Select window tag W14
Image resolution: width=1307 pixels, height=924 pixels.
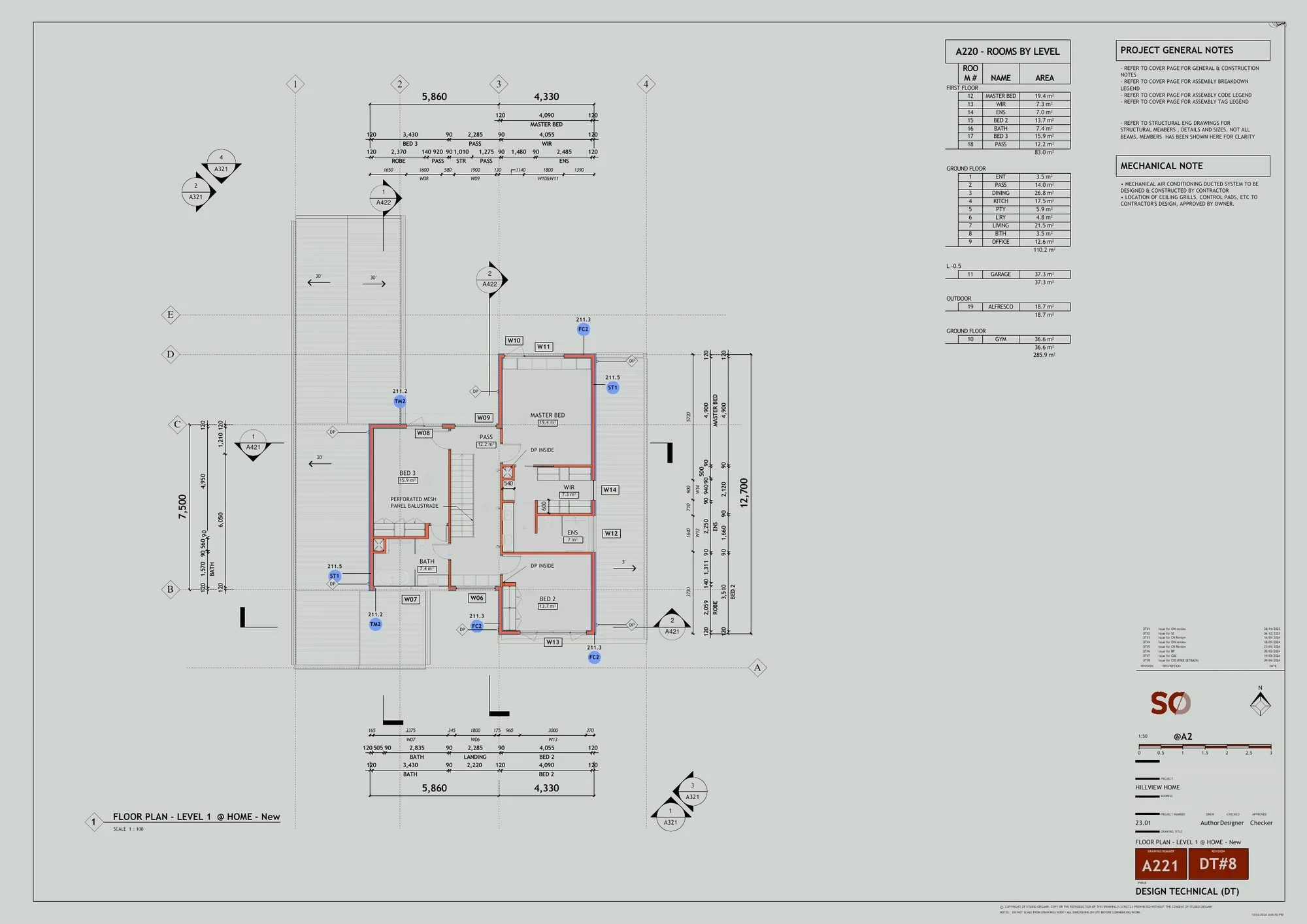[610, 489]
